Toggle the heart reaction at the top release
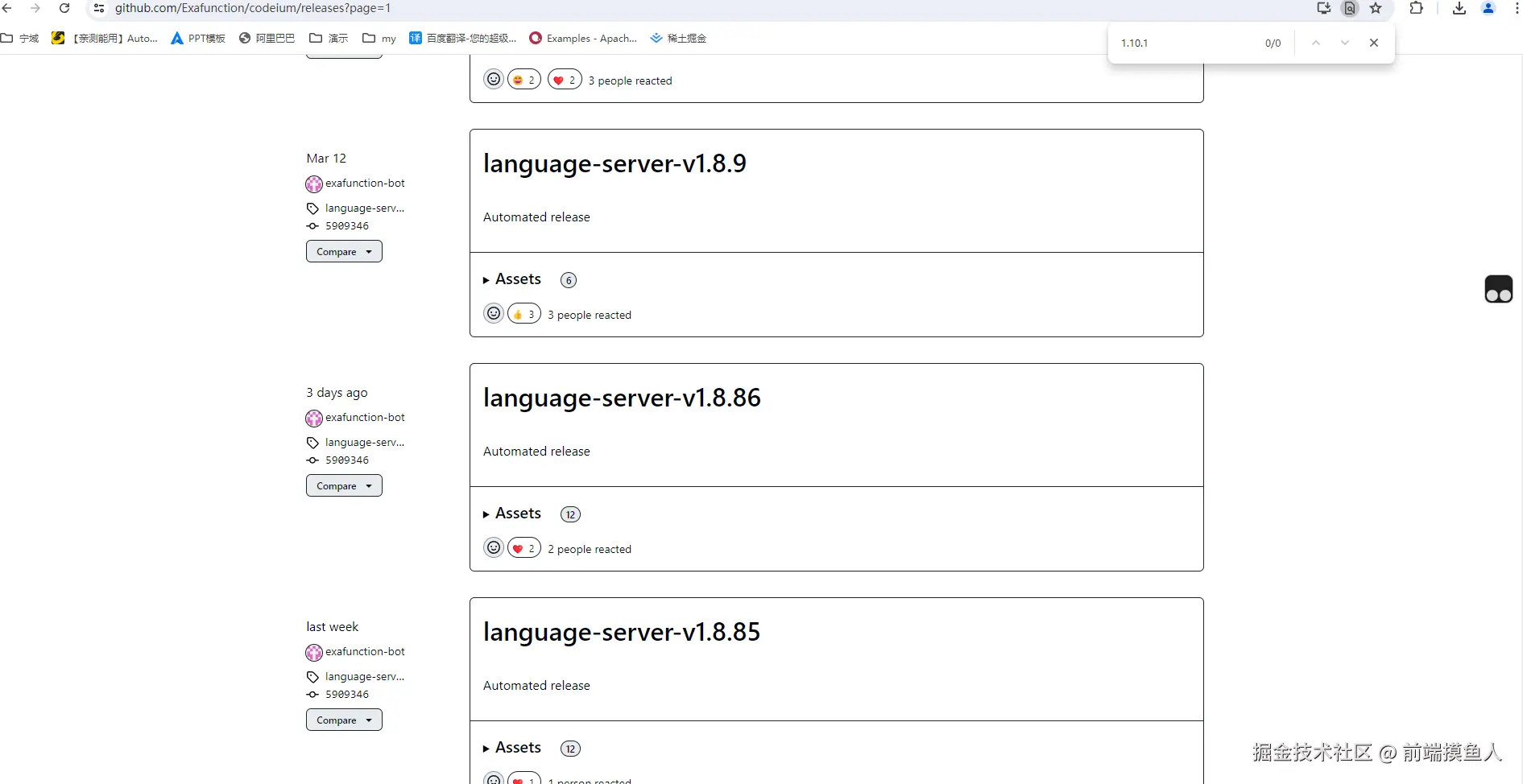Image resolution: width=1523 pixels, height=784 pixels. pyautogui.click(x=565, y=80)
